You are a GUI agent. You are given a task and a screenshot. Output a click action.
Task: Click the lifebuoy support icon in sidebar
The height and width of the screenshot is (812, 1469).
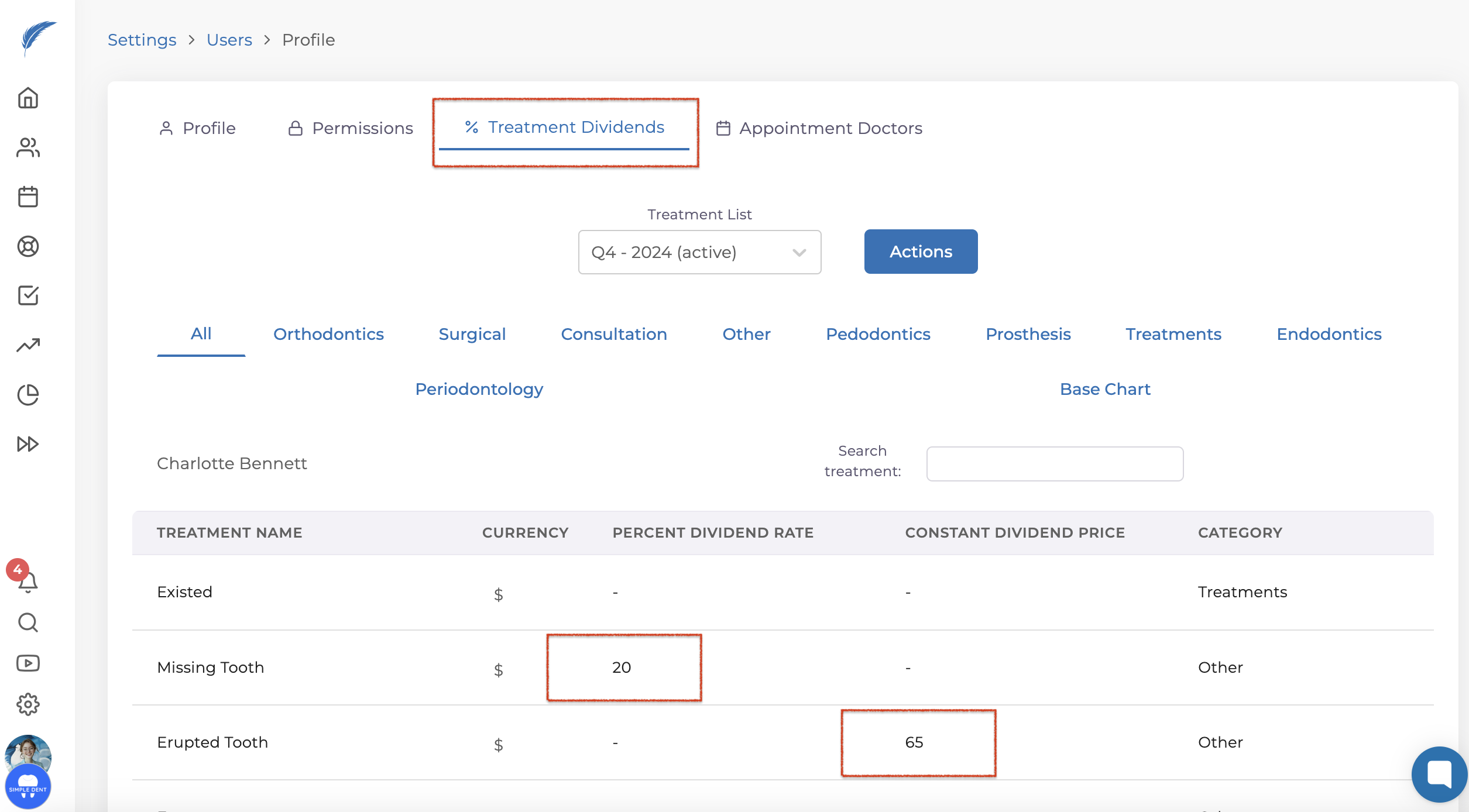pyautogui.click(x=28, y=246)
